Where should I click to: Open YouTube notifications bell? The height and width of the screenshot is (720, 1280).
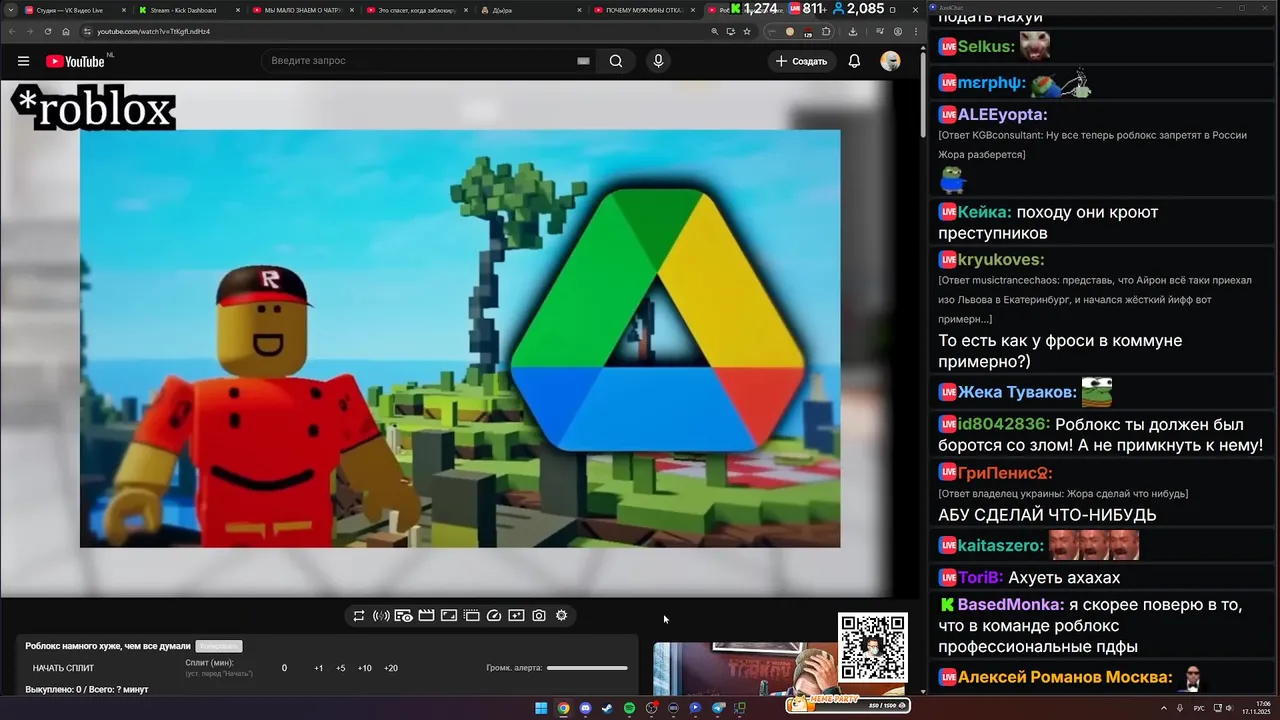tap(854, 61)
